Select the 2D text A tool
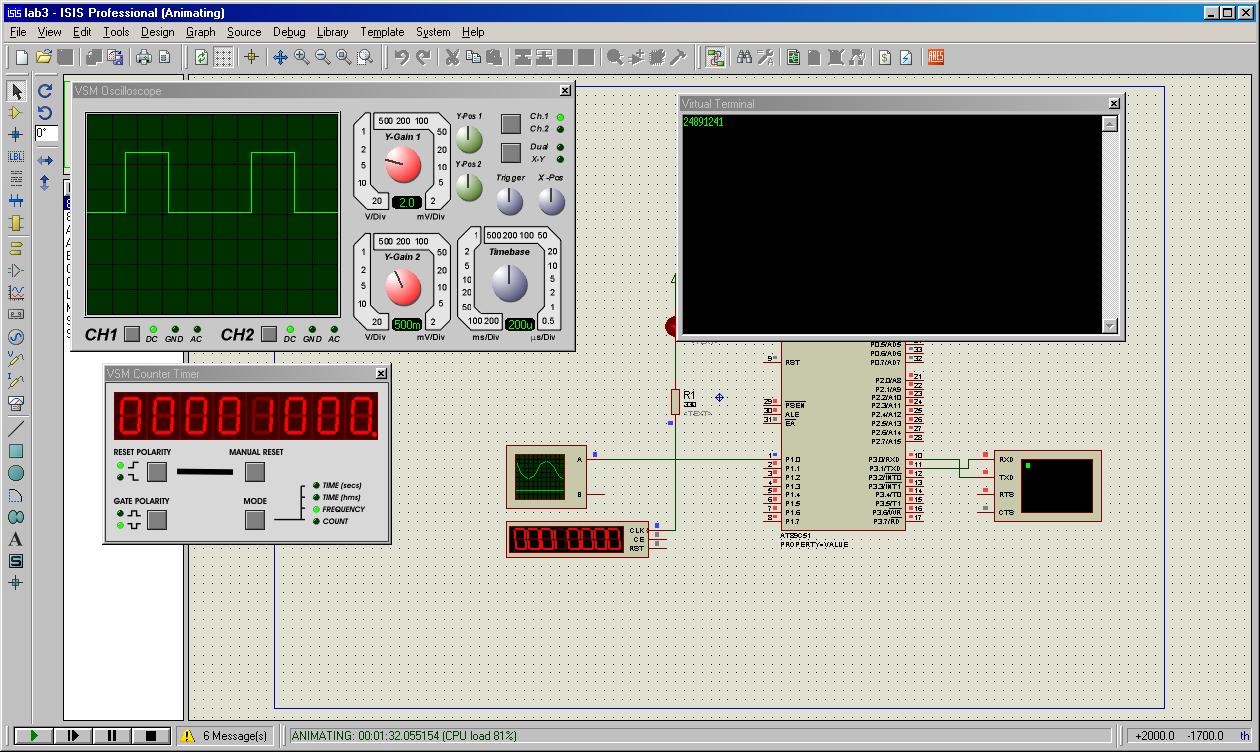This screenshot has width=1260, height=752. 16,539
